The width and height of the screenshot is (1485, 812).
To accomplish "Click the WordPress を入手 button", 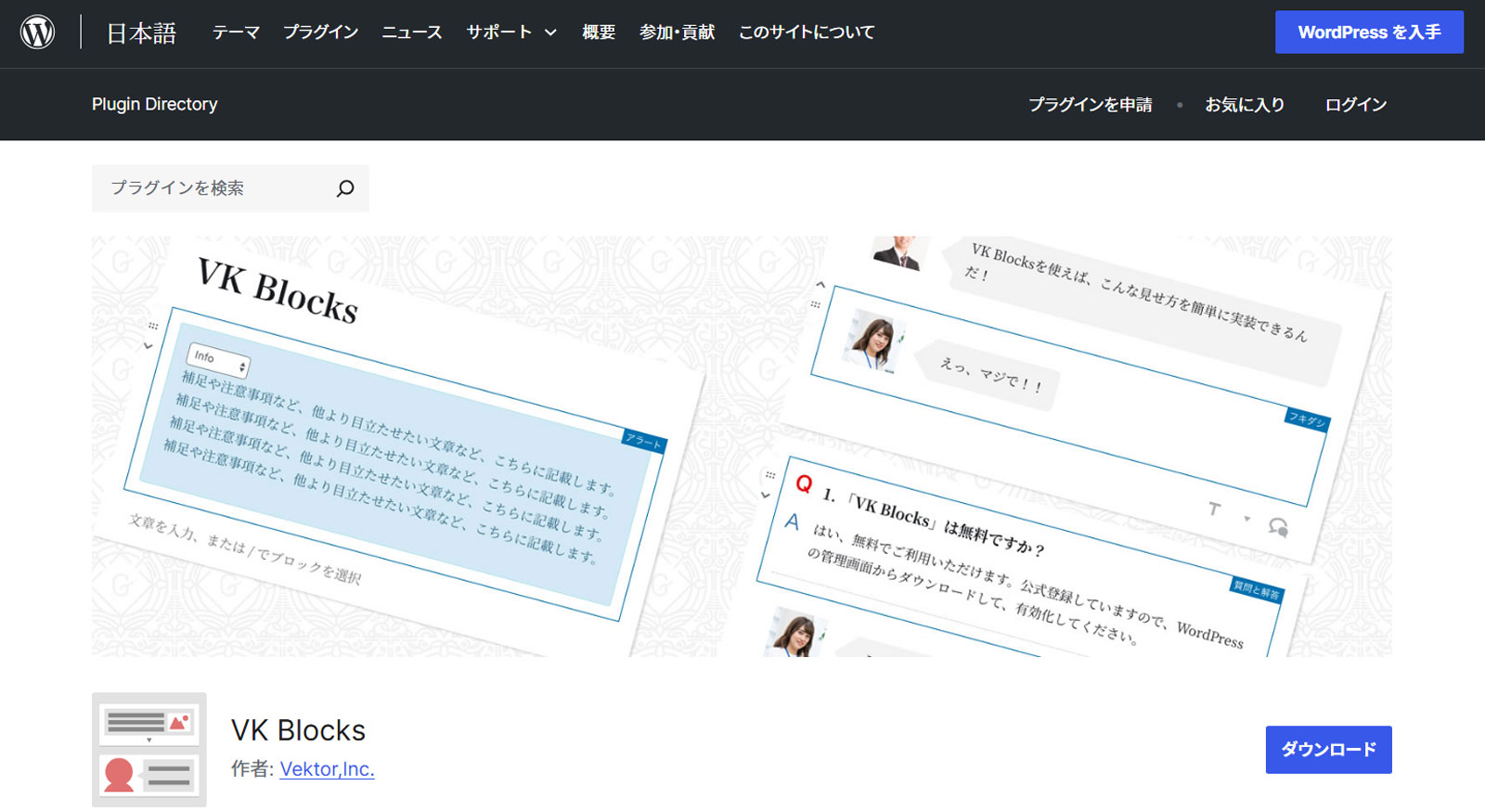I will (1369, 32).
